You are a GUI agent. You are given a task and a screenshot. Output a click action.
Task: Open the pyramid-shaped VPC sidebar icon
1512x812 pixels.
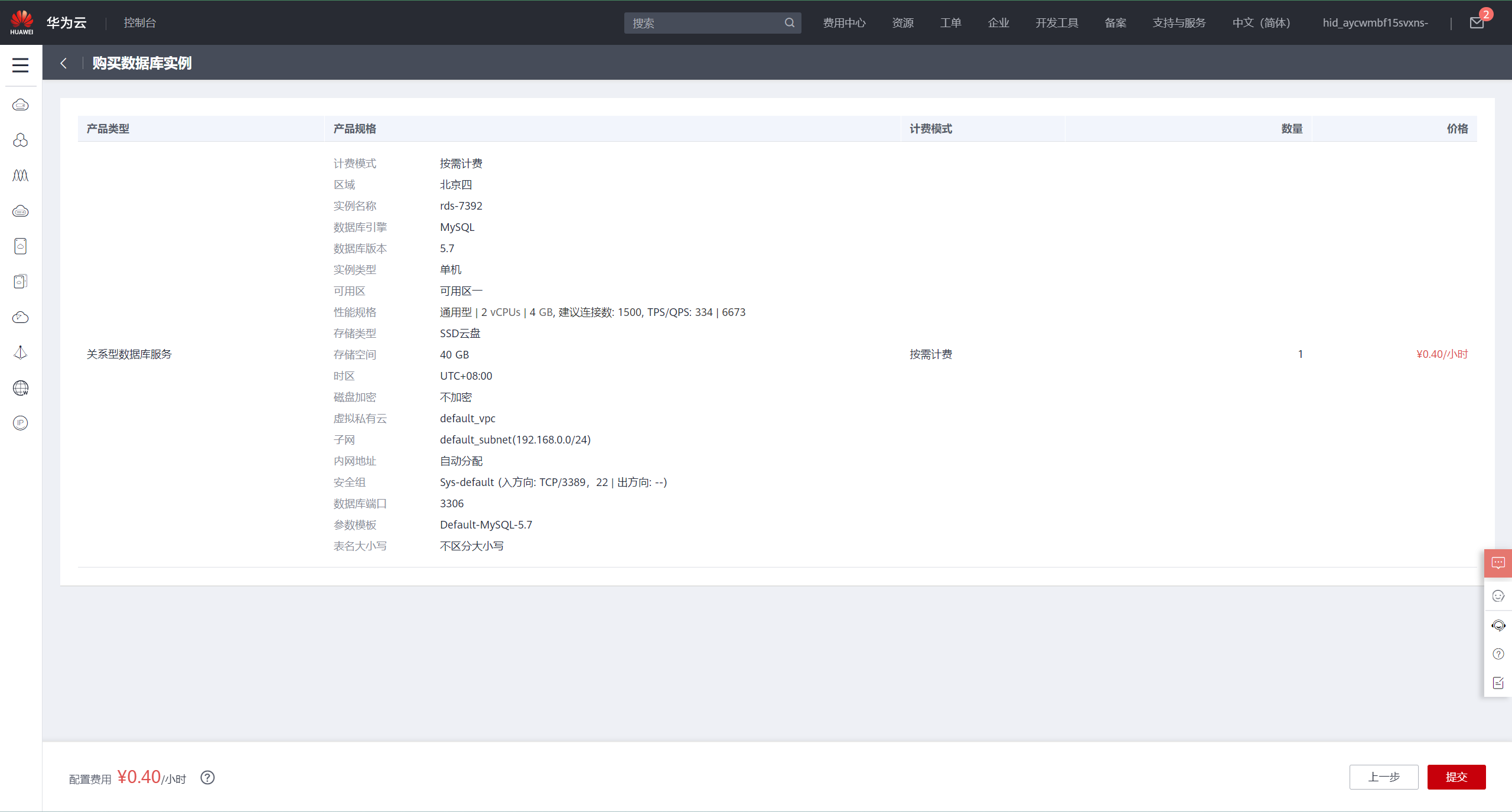(x=21, y=353)
